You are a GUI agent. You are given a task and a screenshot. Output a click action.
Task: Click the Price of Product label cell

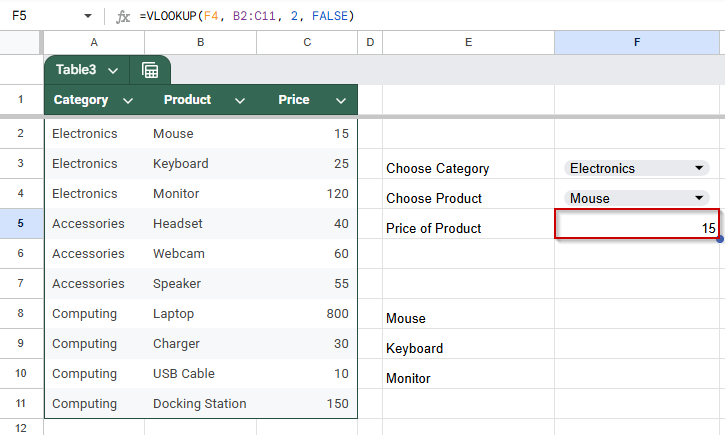click(x=468, y=224)
